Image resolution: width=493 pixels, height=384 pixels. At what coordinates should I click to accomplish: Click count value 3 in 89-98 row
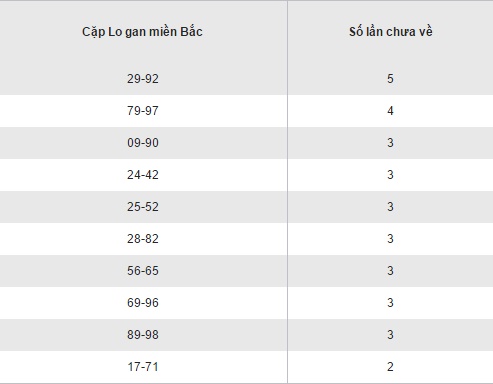tap(390, 335)
